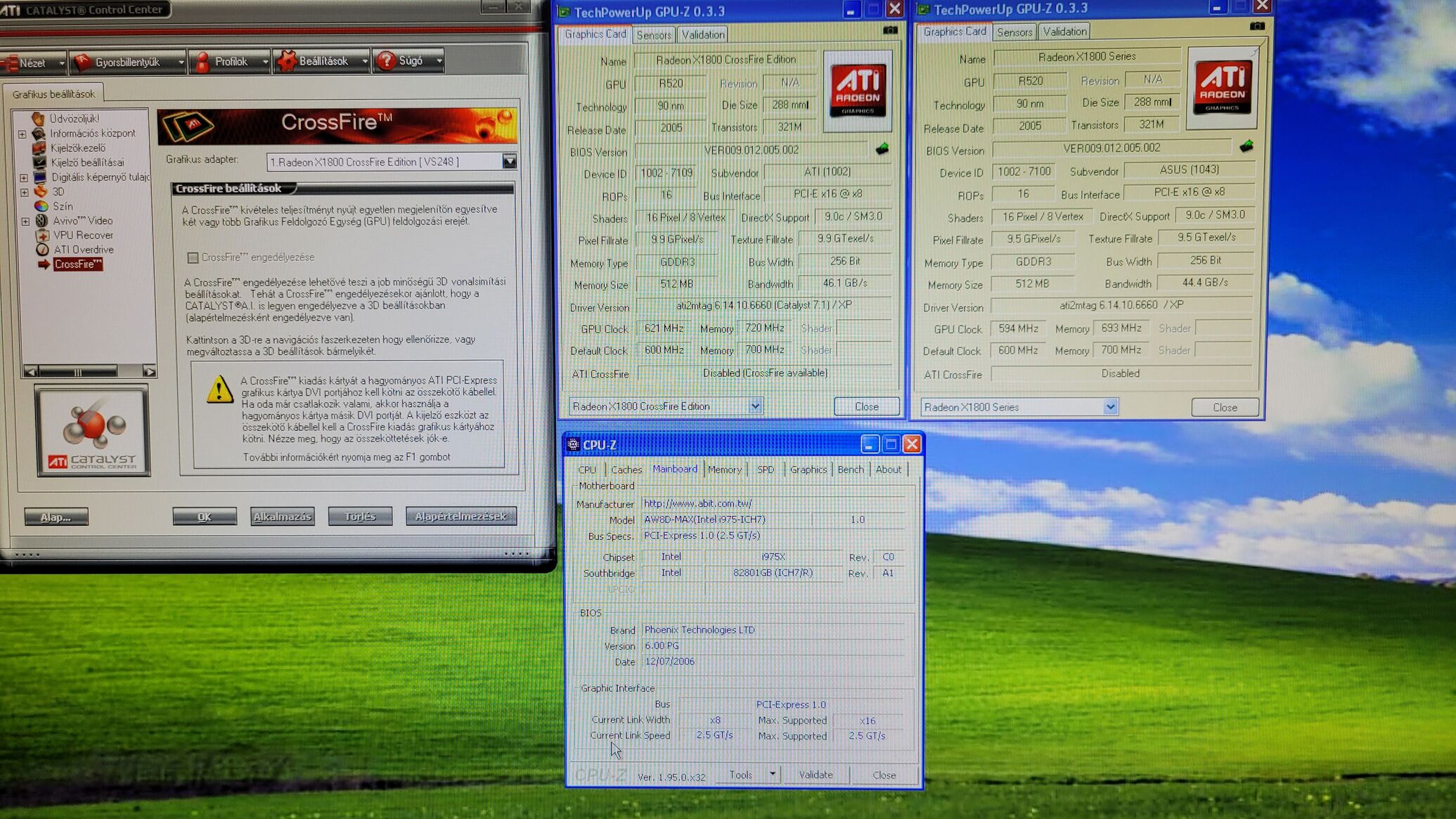Click the Alkalmazás button
Image resolution: width=1456 pixels, height=819 pixels.
tap(283, 517)
